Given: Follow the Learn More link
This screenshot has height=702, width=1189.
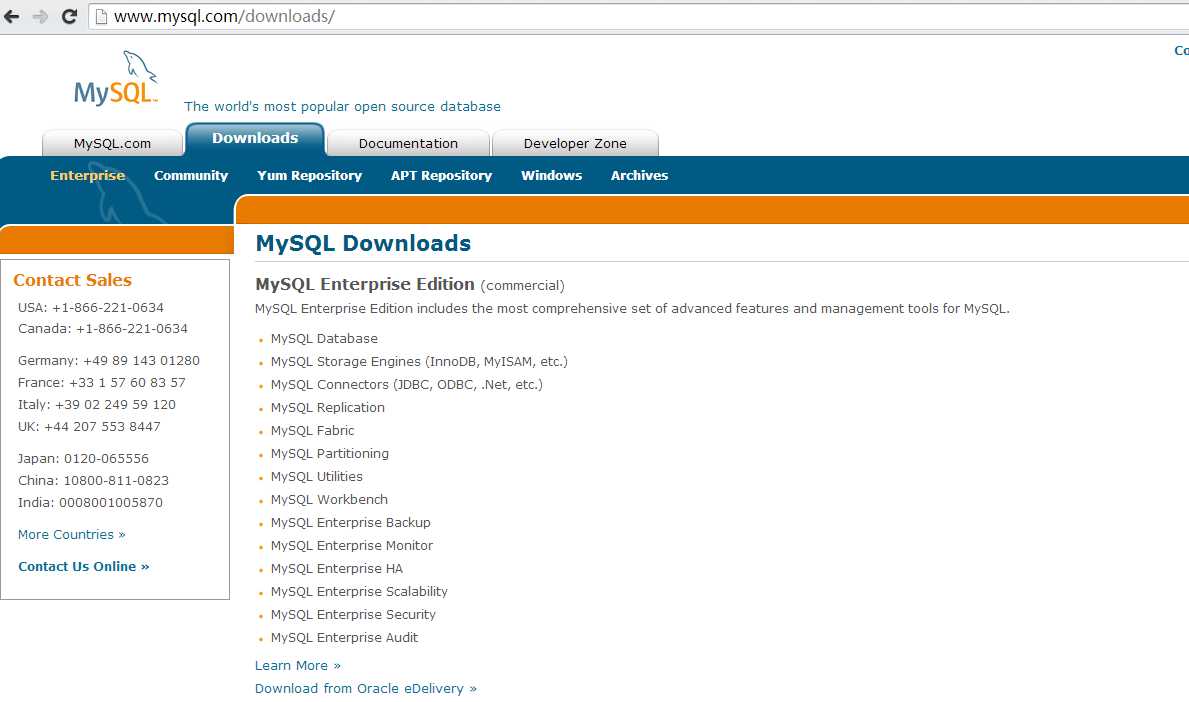Looking at the screenshot, I should click(x=297, y=666).
